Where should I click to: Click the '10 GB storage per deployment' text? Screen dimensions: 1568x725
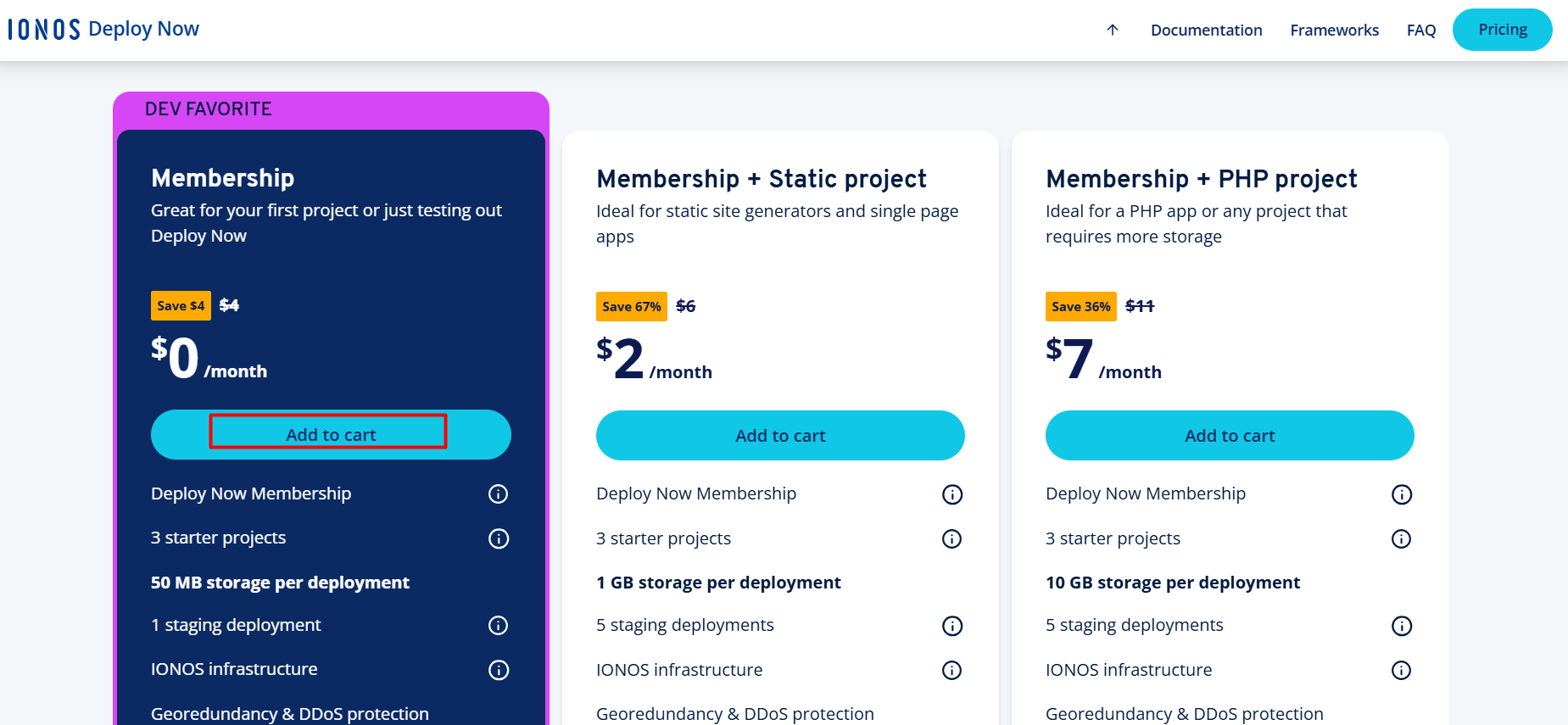[1173, 583]
